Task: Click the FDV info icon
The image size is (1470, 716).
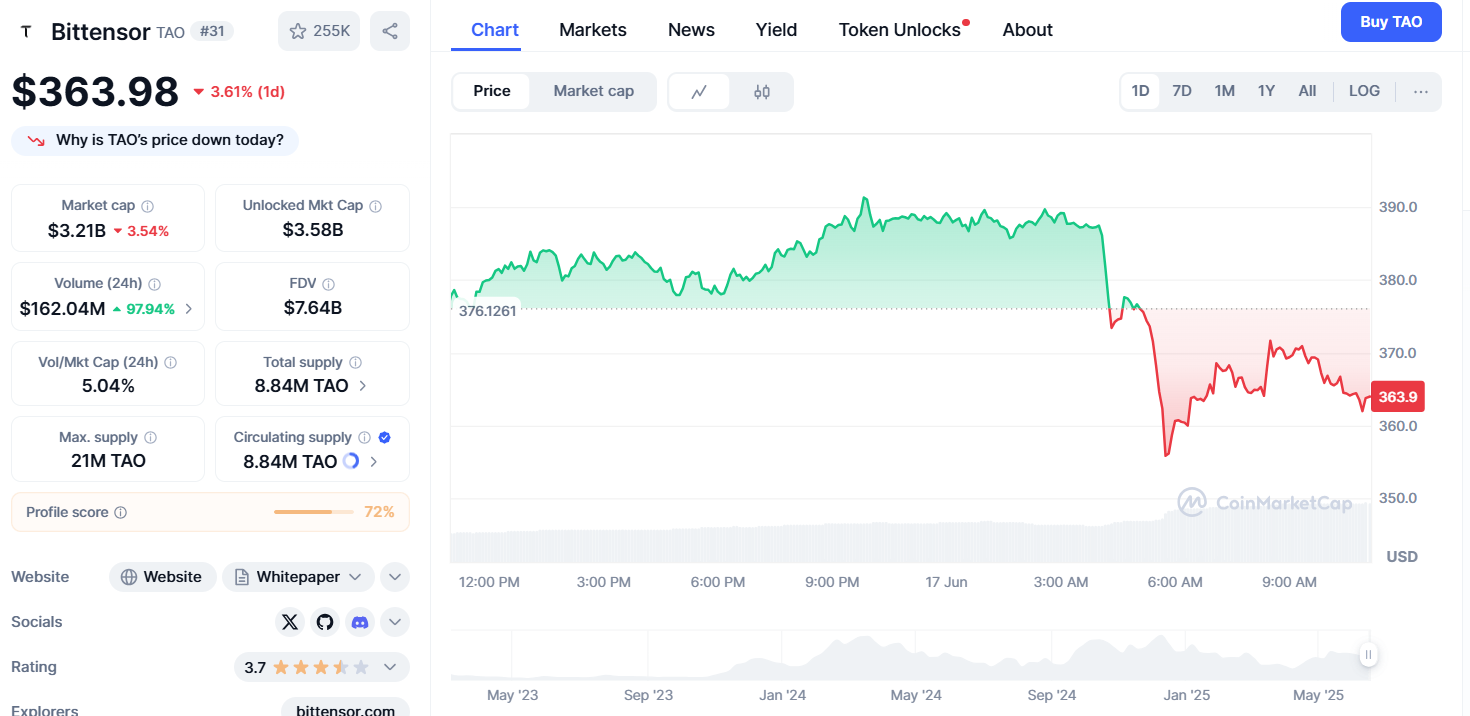Action: tap(329, 284)
